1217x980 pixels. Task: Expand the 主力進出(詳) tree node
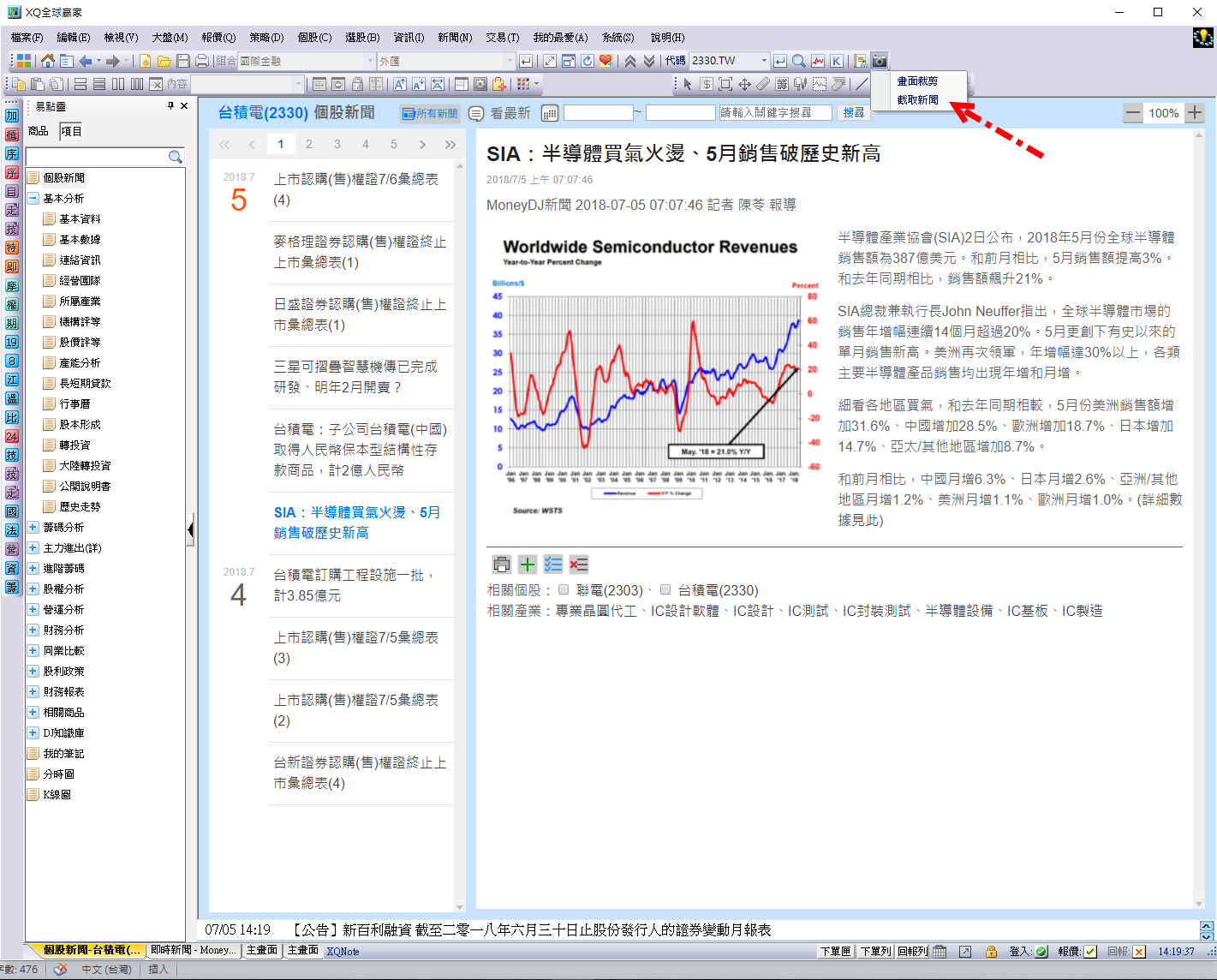point(33,547)
